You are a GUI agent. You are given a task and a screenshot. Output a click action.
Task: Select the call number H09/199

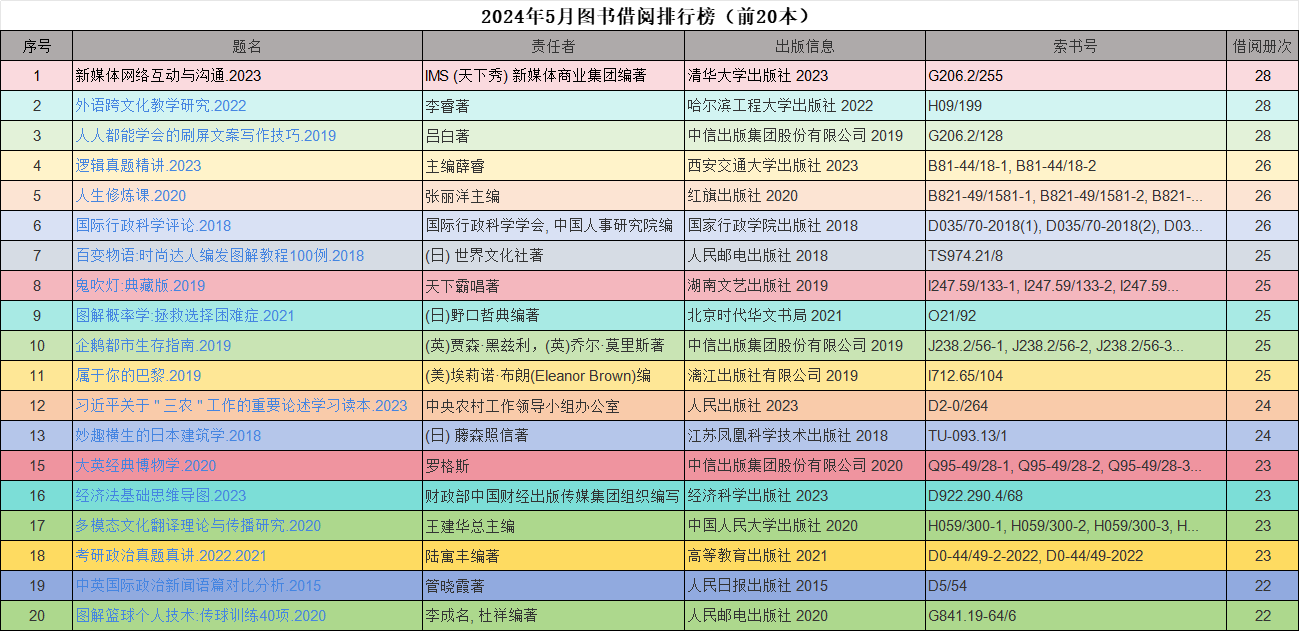coord(955,106)
